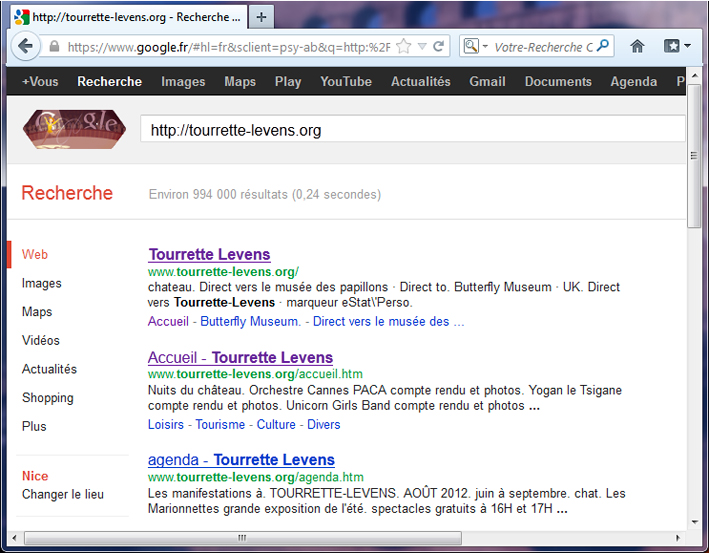
Task: Click the green www.tourrette-levens.org/agenda.htm URL
Action: pos(255,477)
